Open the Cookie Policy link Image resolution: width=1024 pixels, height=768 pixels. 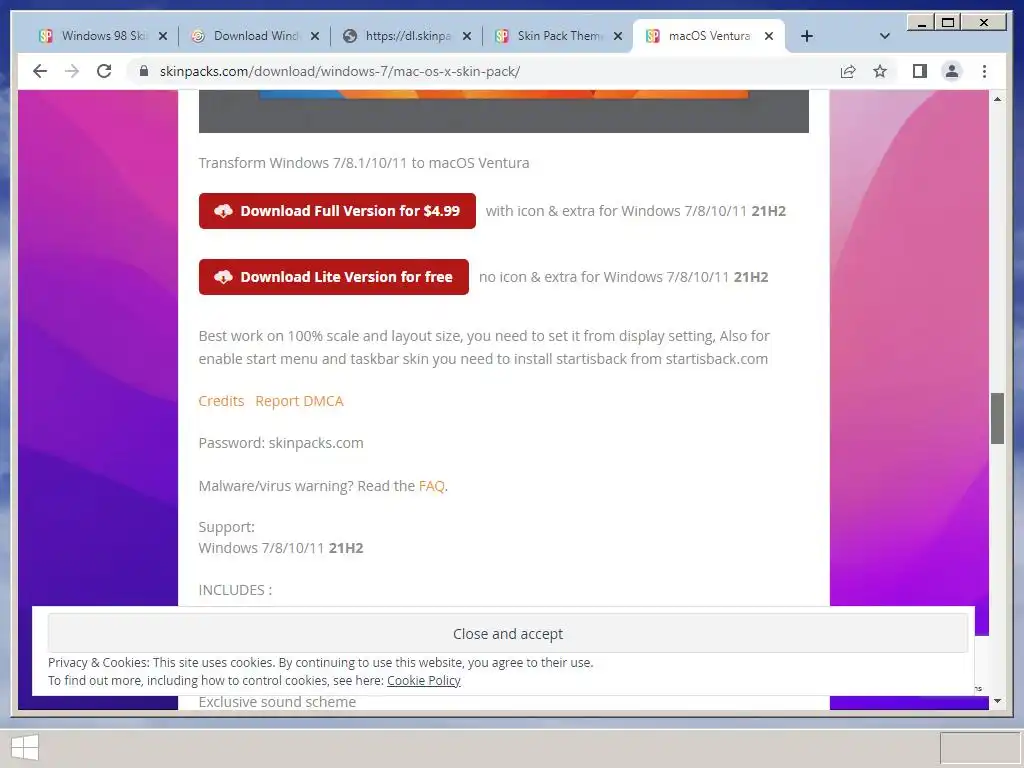[x=424, y=680]
